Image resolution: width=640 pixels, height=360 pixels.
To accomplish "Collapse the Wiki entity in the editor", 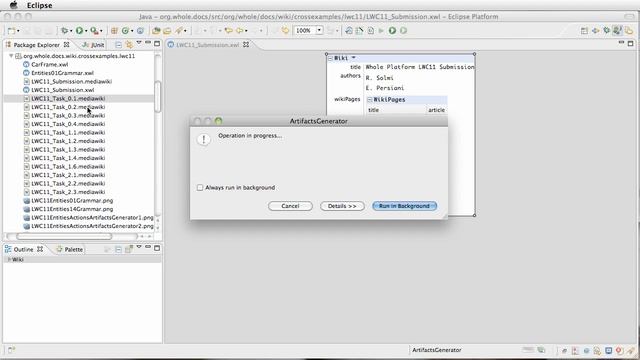I will (330, 58).
